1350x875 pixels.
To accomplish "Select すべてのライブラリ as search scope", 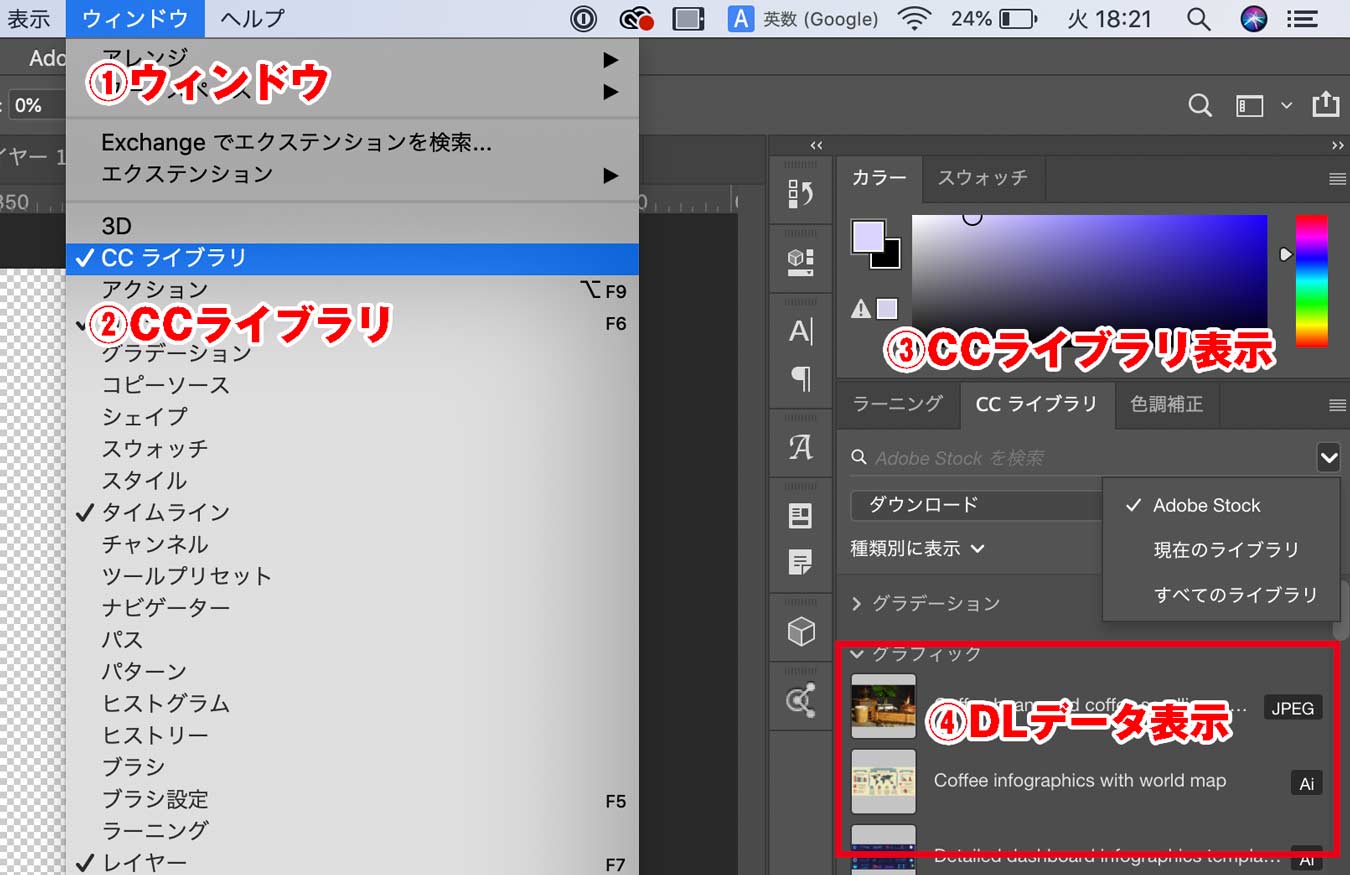I will 1221,595.
